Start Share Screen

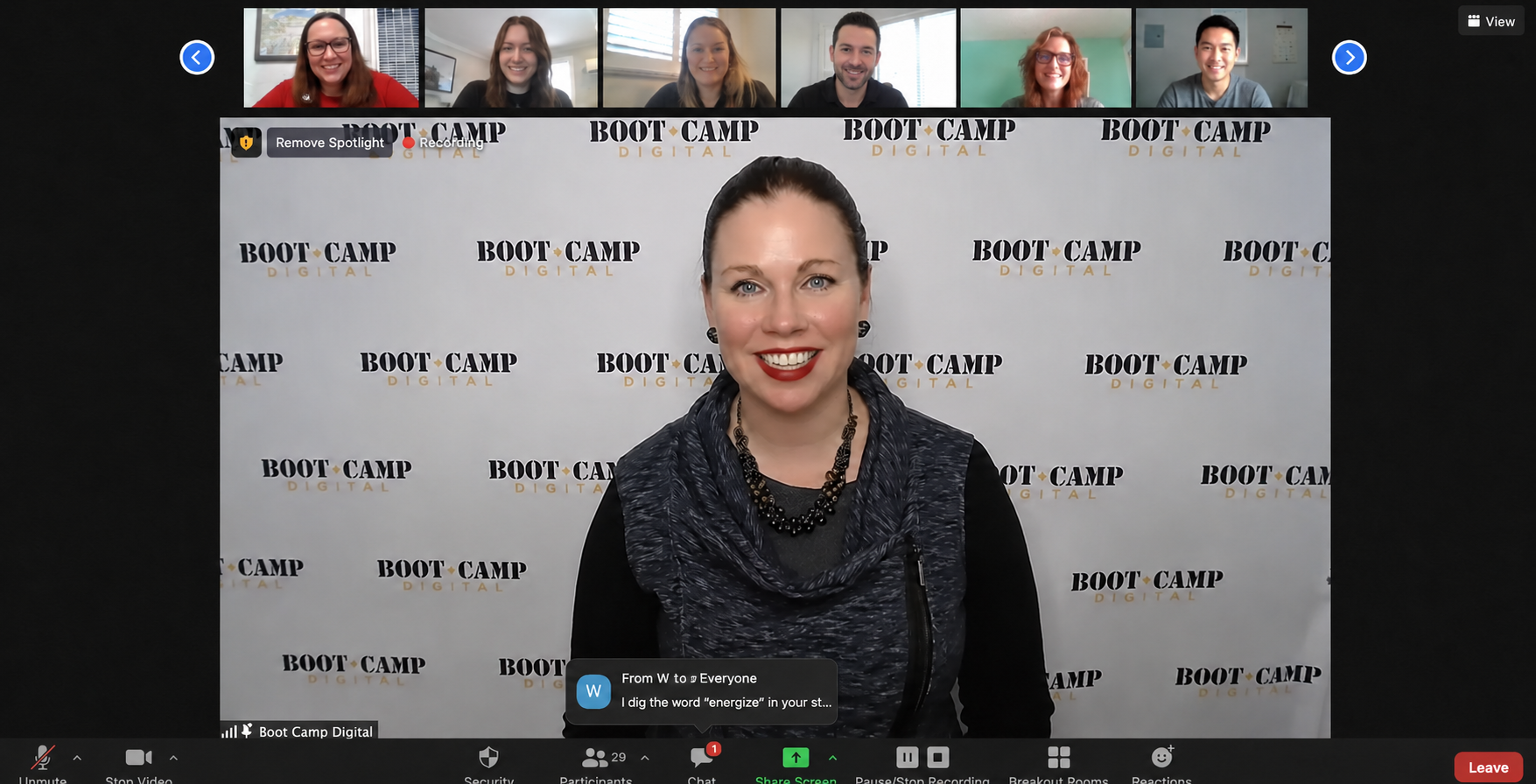tap(796, 763)
